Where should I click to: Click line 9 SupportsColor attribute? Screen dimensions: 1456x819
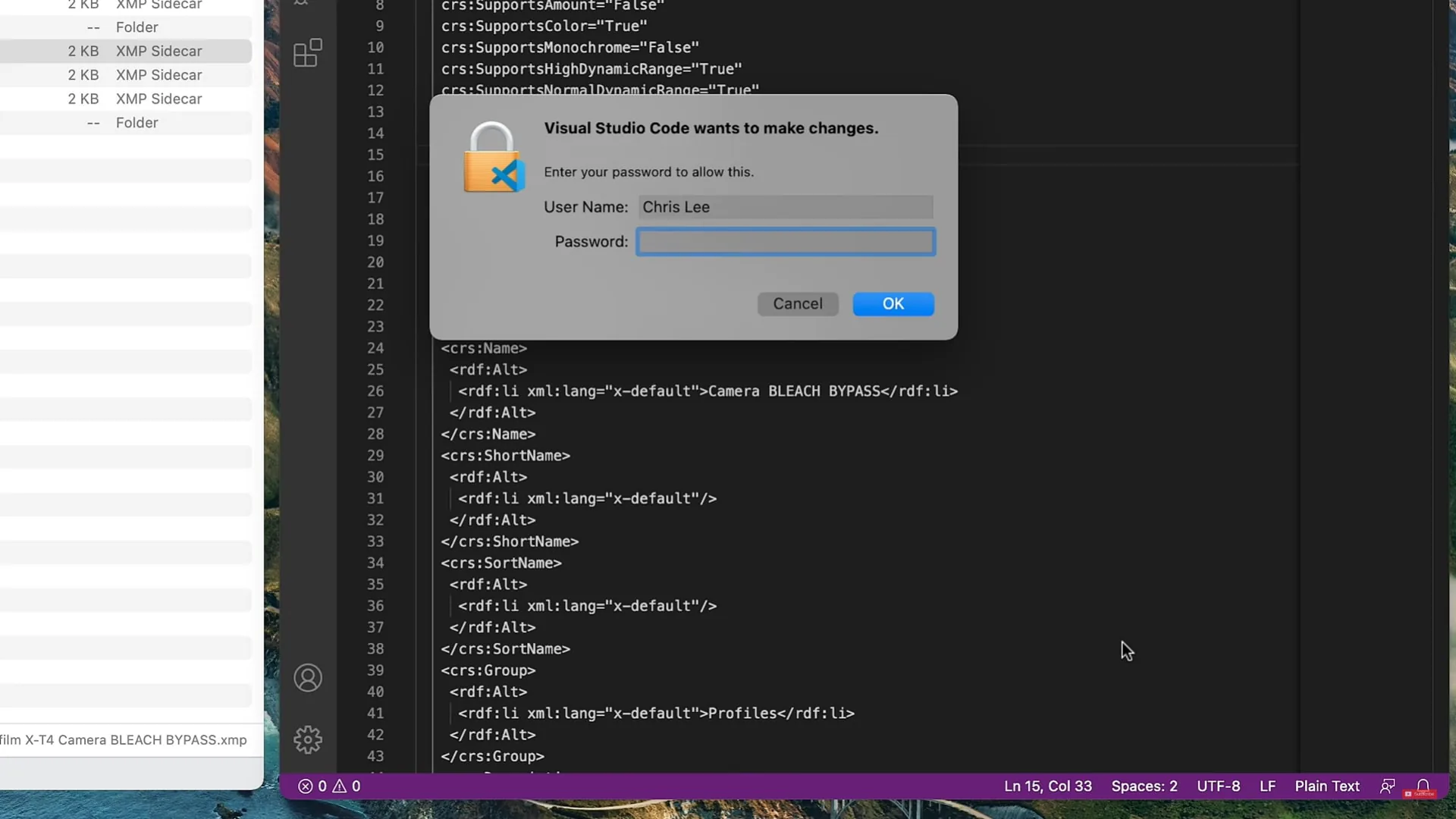[544, 27]
